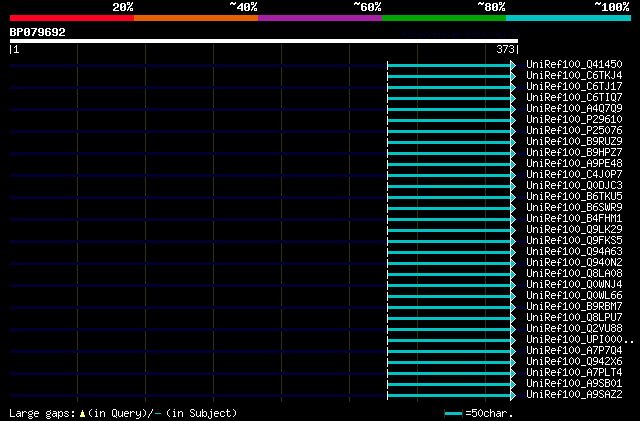Viewport: 640px width, 421px height.
Task: Select the UniRef100_B9RBM7 label
Action: click(x=574, y=307)
